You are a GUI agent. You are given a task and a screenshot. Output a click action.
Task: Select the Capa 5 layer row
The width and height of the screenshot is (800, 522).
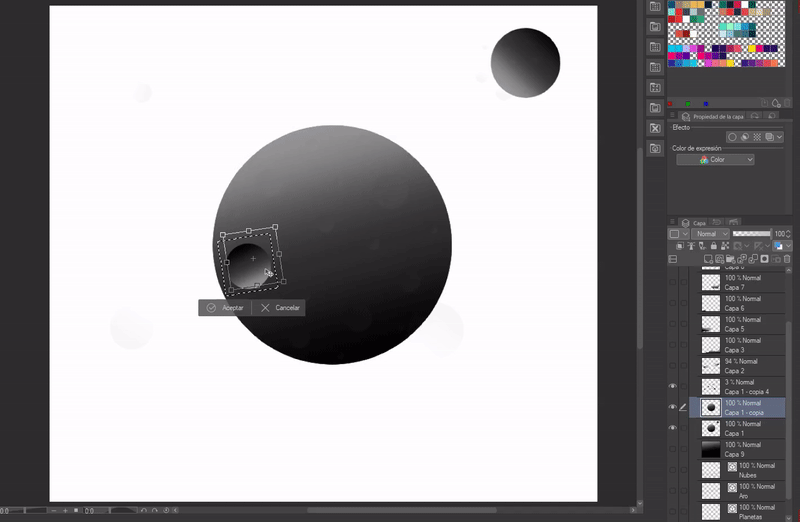[x=742, y=324]
